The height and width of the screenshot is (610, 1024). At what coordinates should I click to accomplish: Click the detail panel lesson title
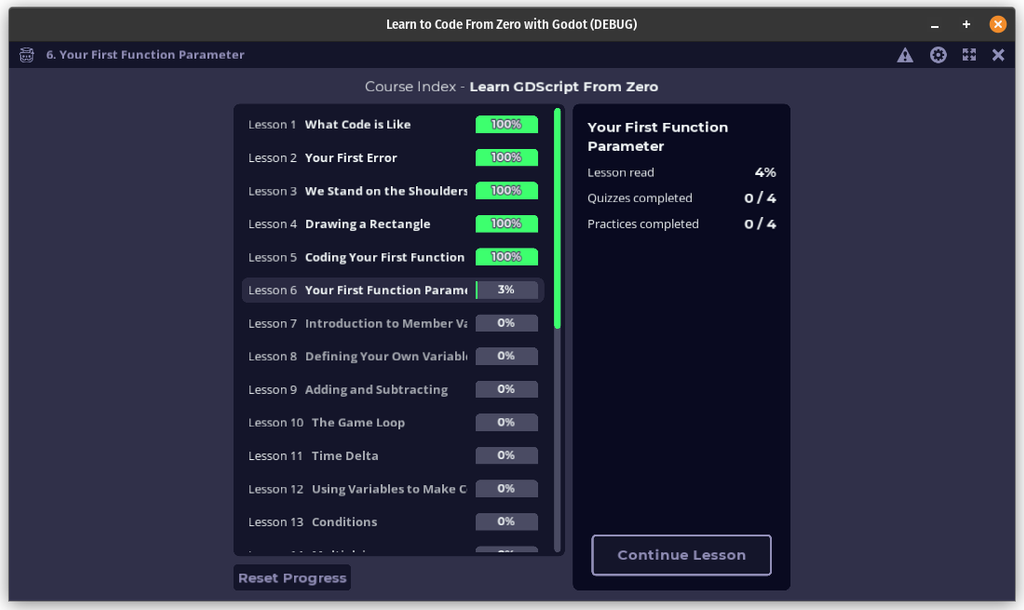click(x=658, y=136)
